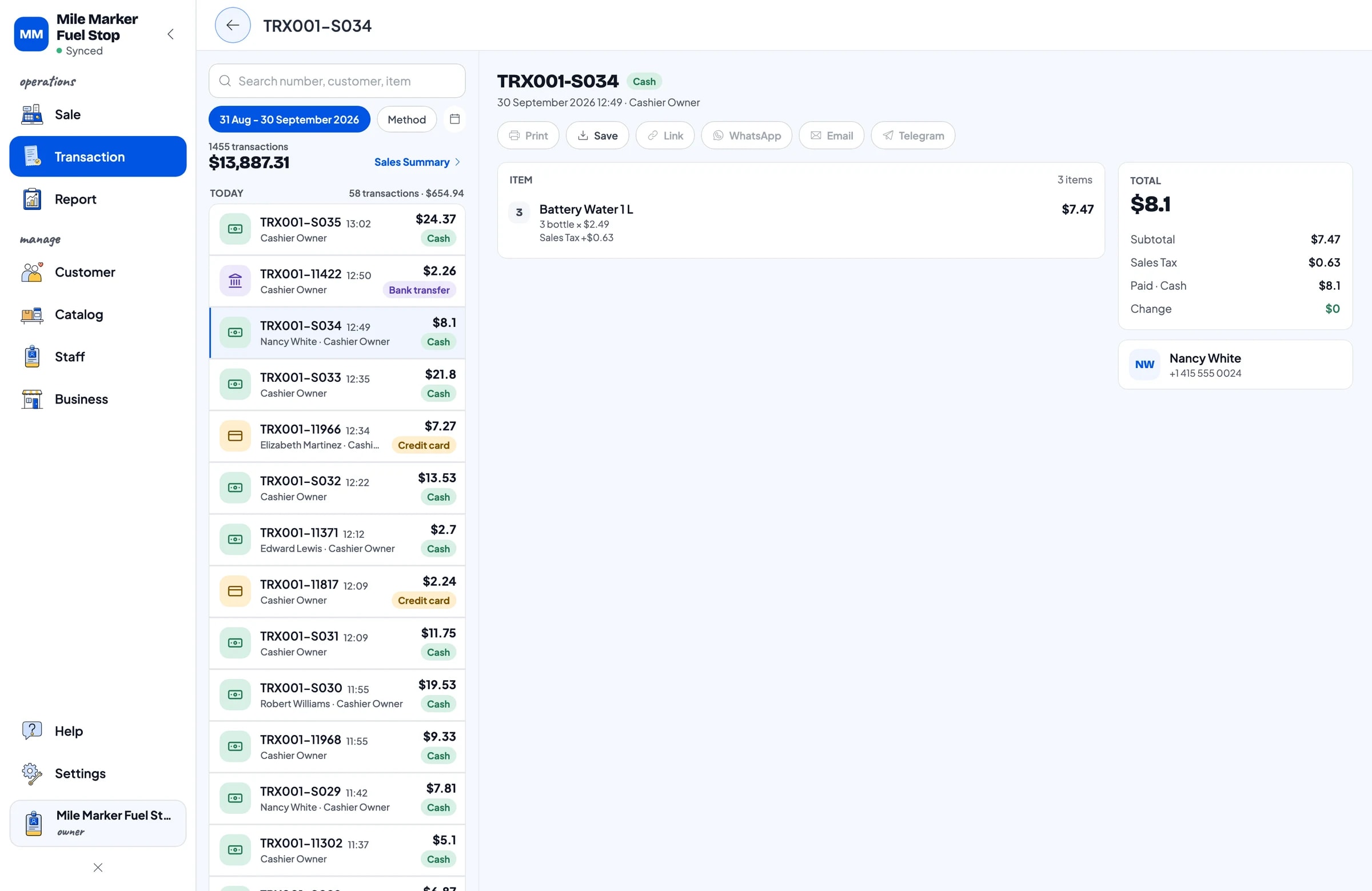Viewport: 1372px width, 891px height.
Task: Open the Sale section
Action: click(x=98, y=114)
